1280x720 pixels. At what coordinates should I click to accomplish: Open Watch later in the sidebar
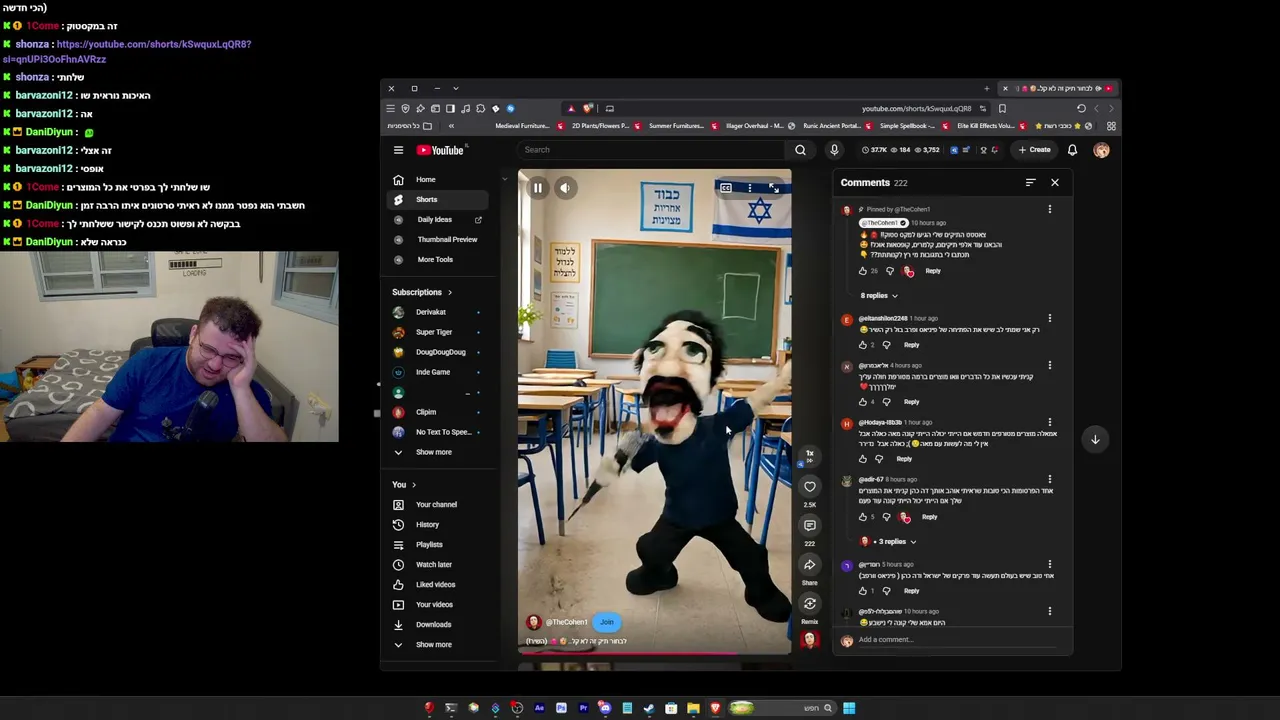(436, 565)
